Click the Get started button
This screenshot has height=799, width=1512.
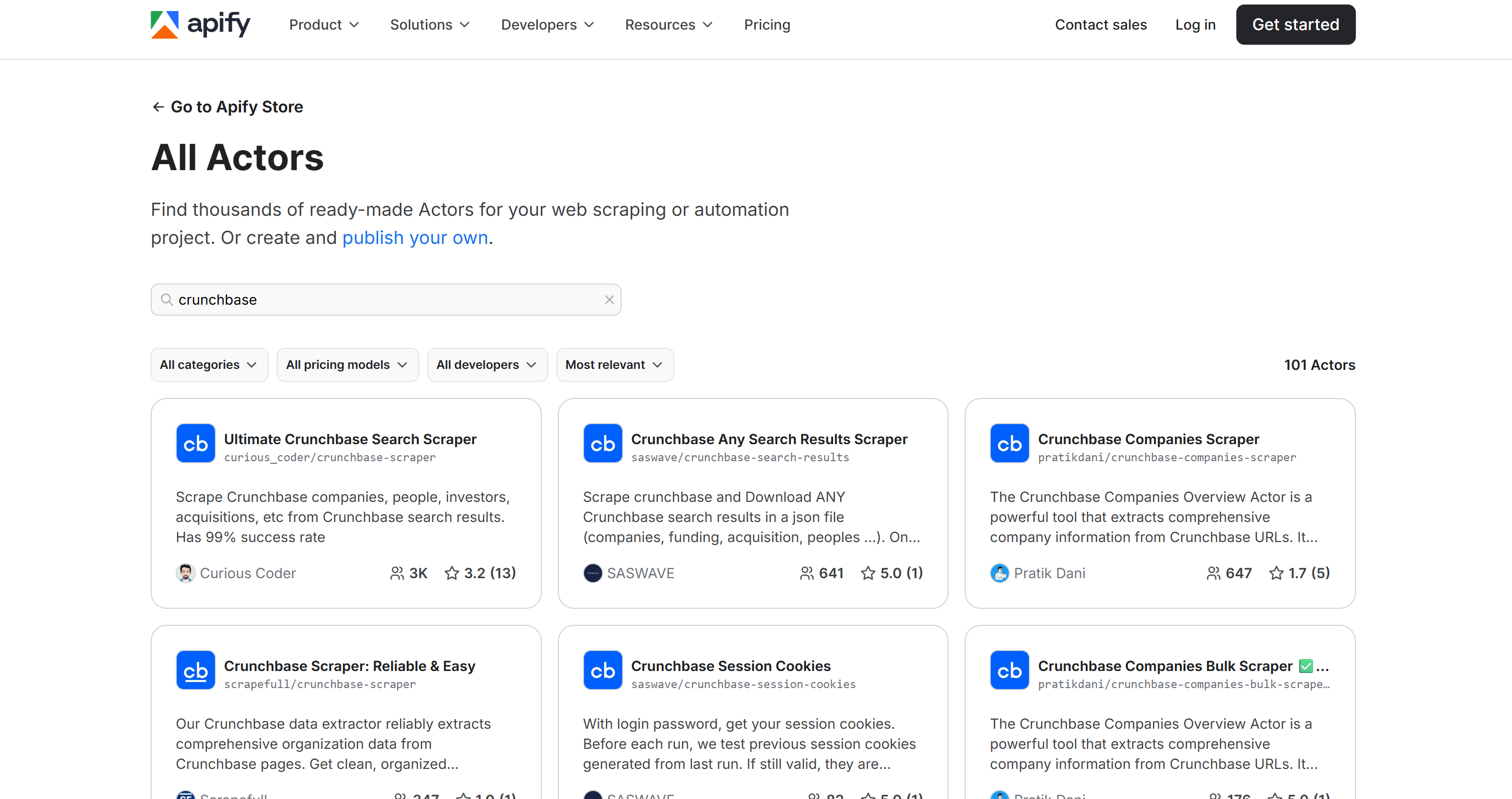point(1296,25)
